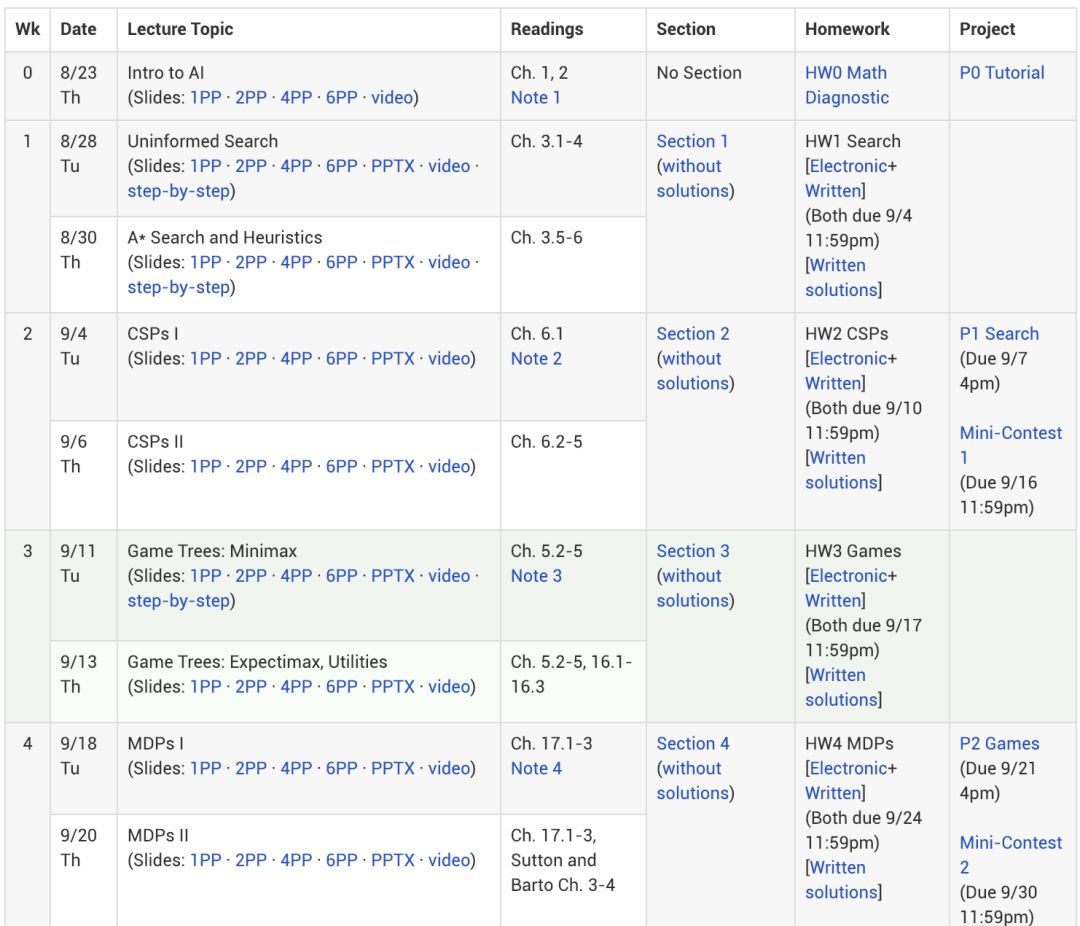Open step-by-step for Uninformed Search
This screenshot has width=1080, height=926.
(x=178, y=191)
